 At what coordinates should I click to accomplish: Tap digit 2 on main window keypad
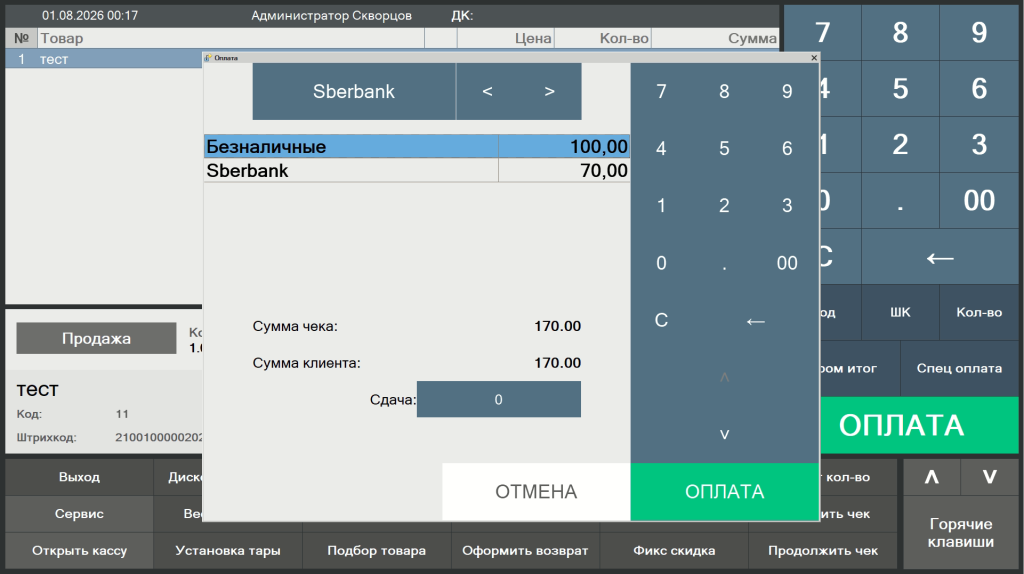[x=901, y=144]
